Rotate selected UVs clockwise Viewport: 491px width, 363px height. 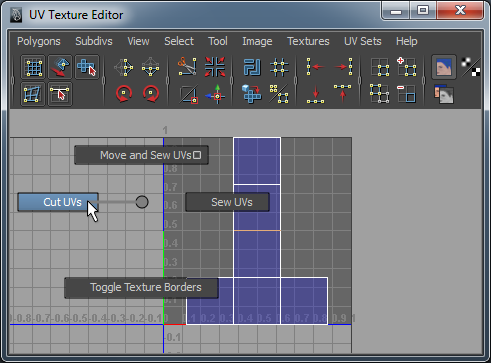click(151, 94)
